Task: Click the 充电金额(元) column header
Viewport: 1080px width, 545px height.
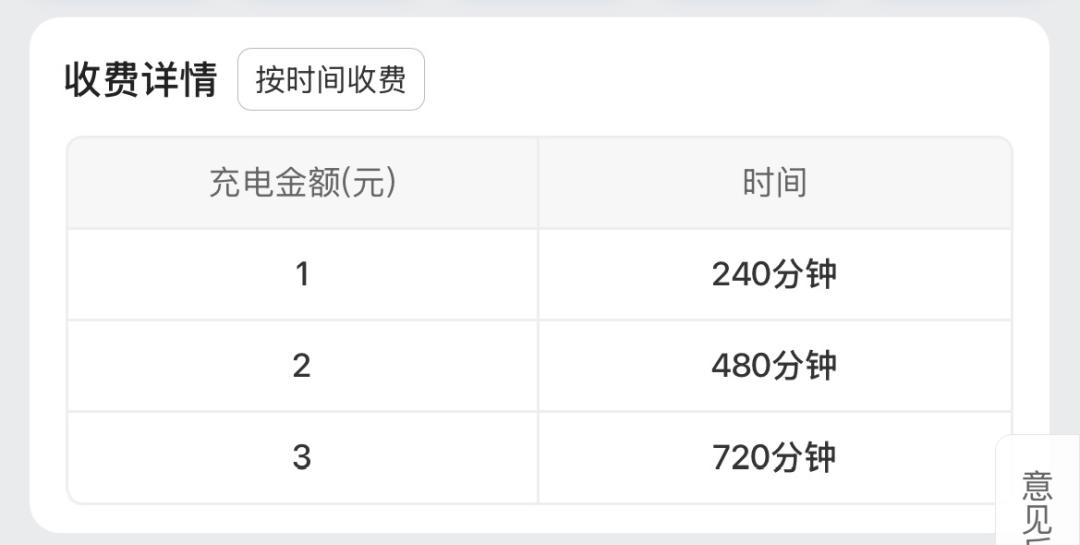Action: pos(302,183)
